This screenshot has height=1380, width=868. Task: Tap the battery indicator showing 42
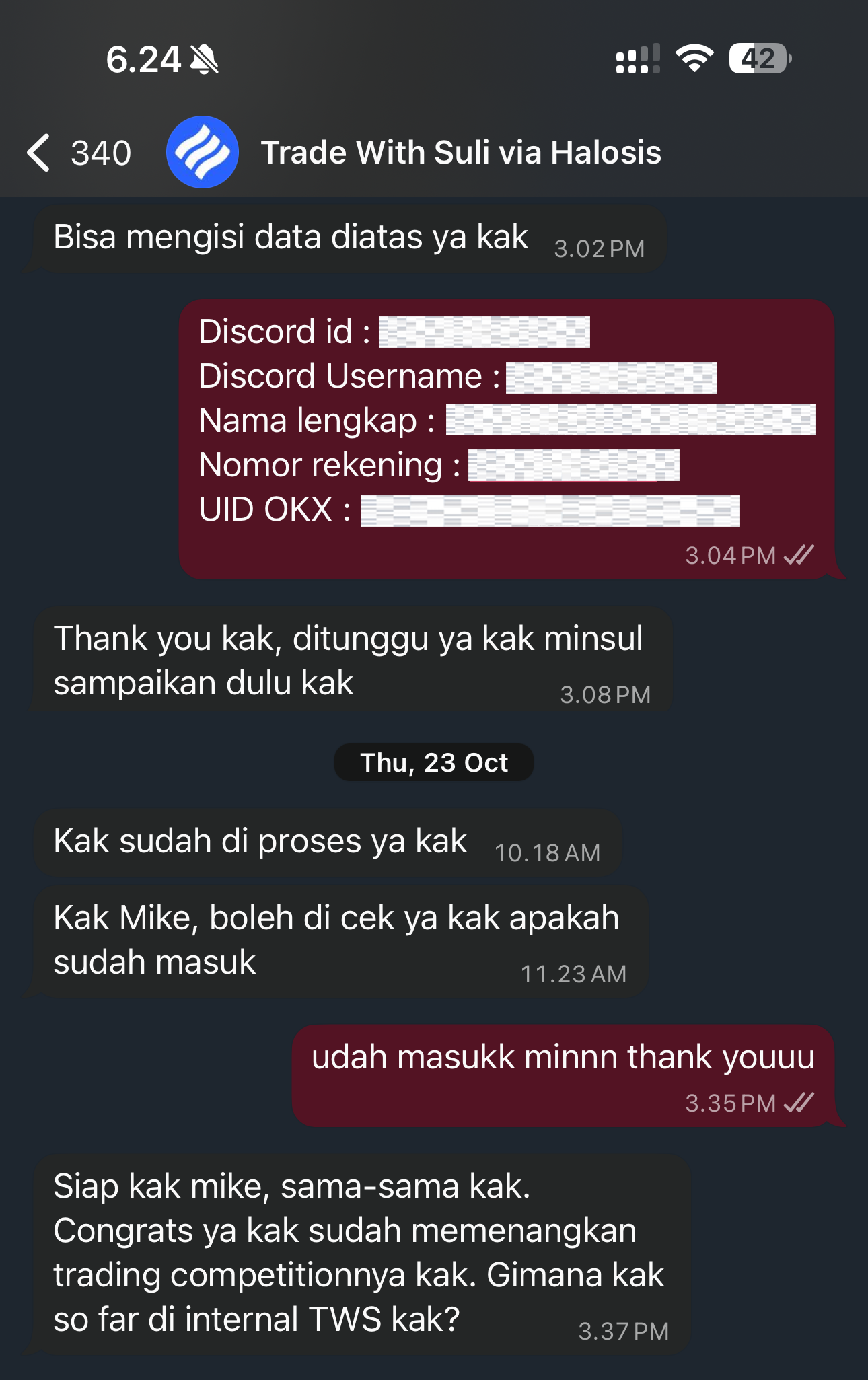[760, 59]
